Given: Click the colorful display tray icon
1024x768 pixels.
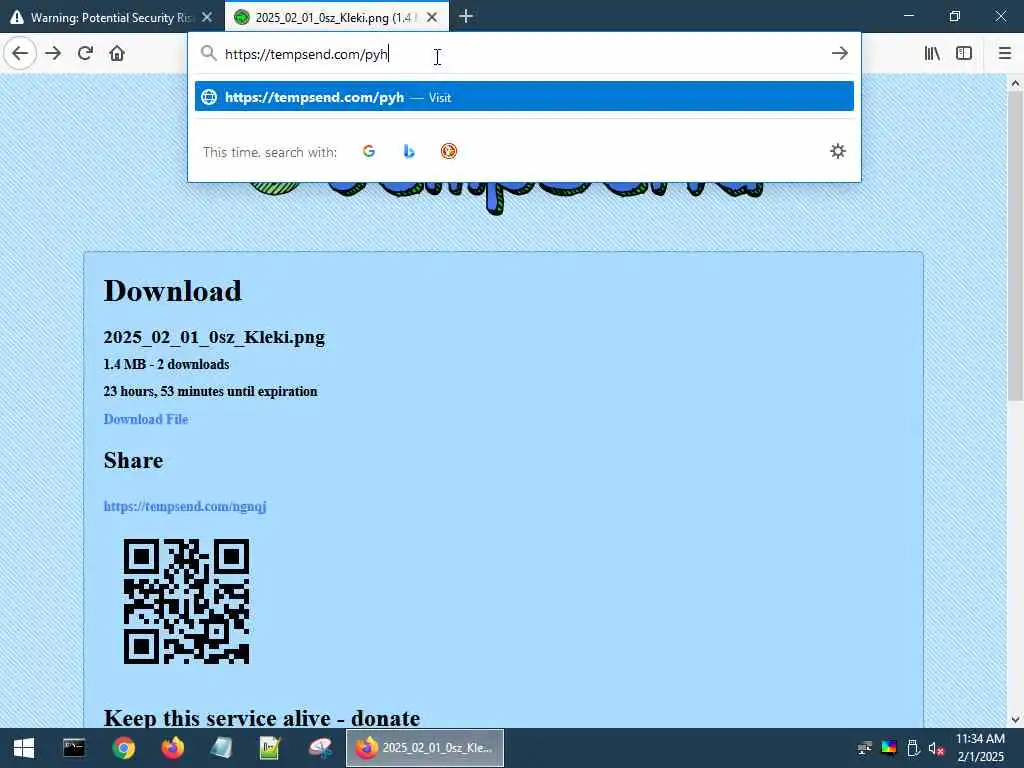Looking at the screenshot, I should pyautogui.click(x=889, y=748).
